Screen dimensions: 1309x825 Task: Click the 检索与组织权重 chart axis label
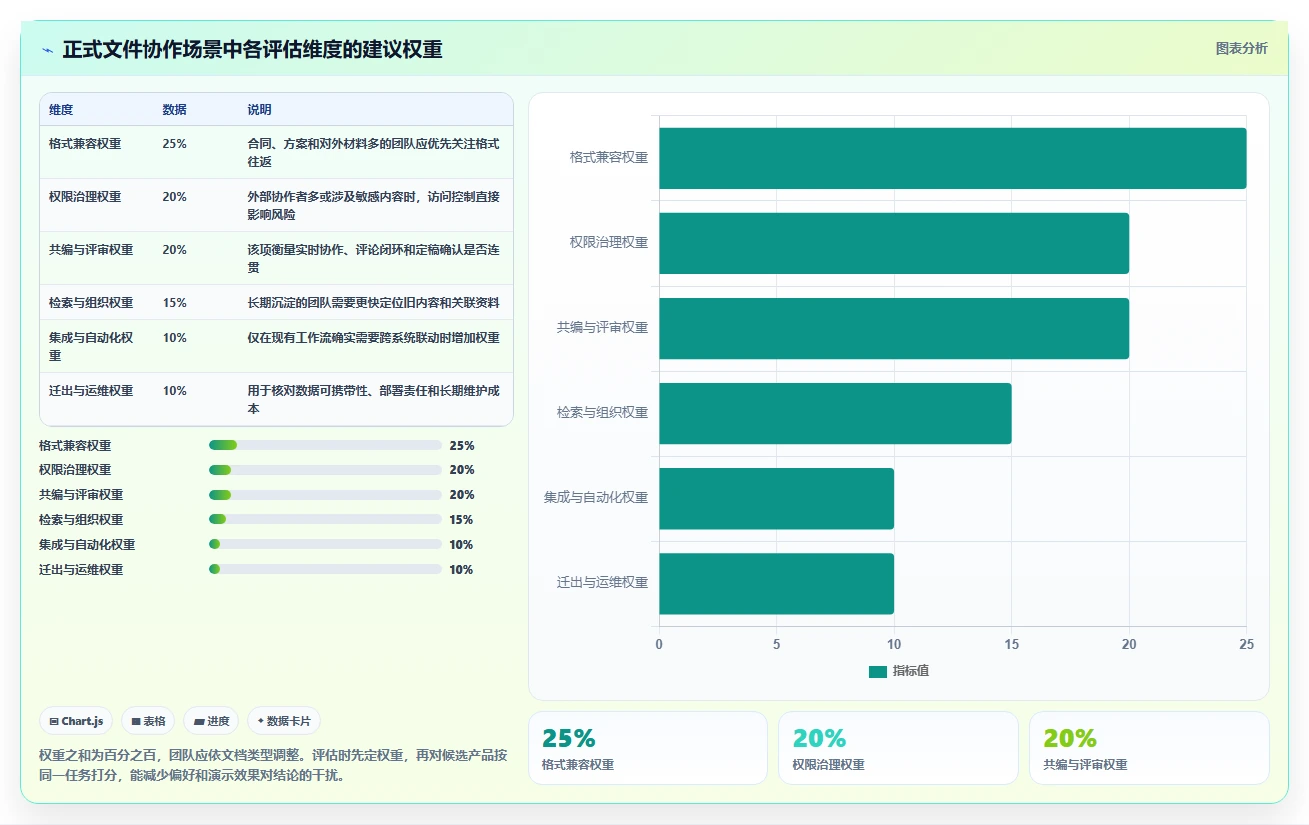click(602, 413)
